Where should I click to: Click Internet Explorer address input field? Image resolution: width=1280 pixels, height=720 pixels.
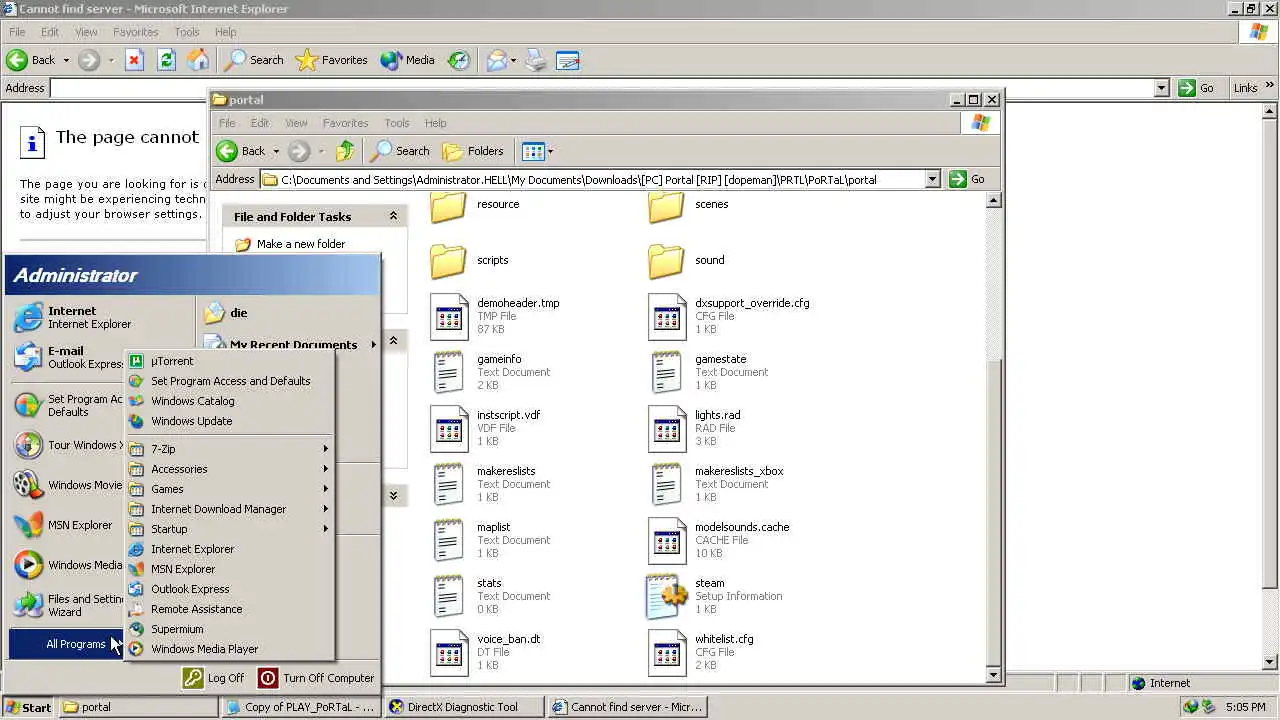point(601,88)
